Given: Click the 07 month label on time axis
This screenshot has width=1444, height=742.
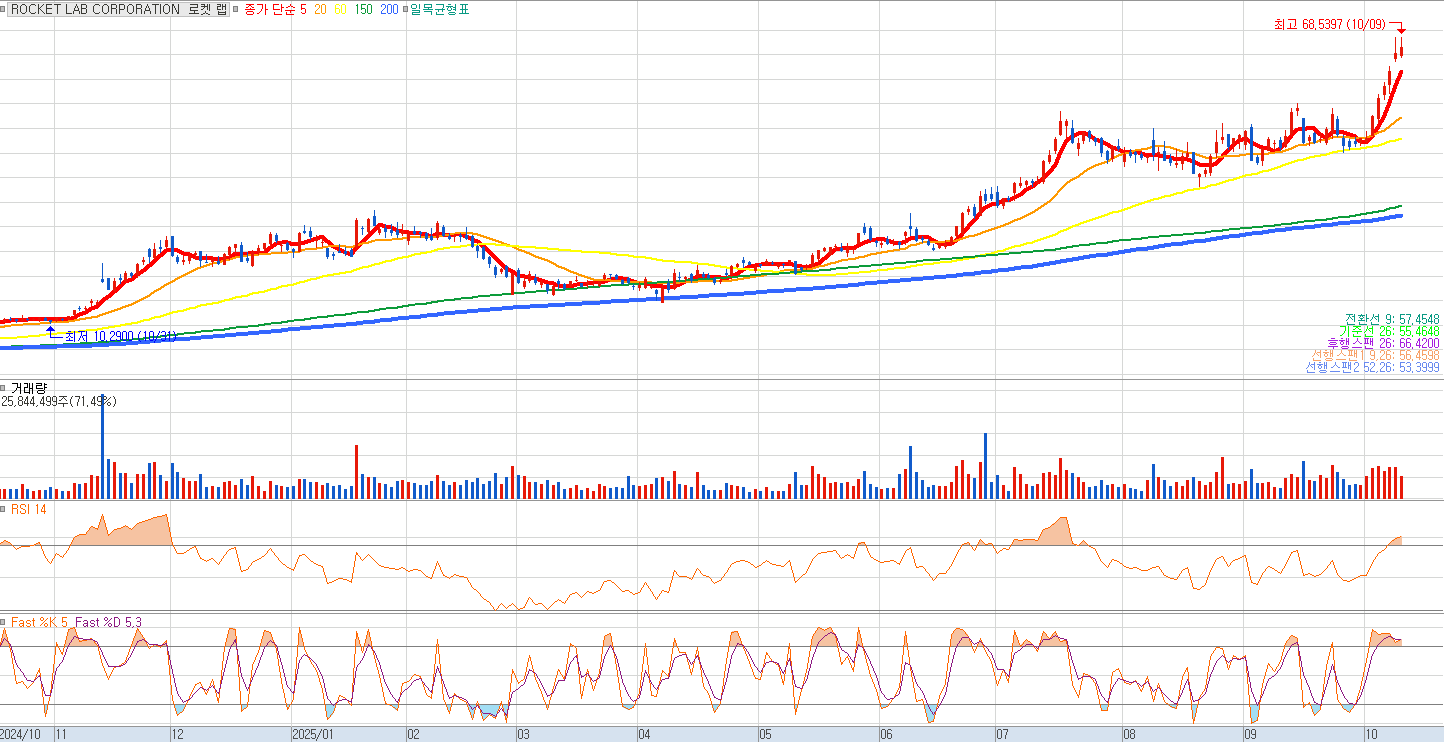Looking at the screenshot, I should [x=1003, y=734].
